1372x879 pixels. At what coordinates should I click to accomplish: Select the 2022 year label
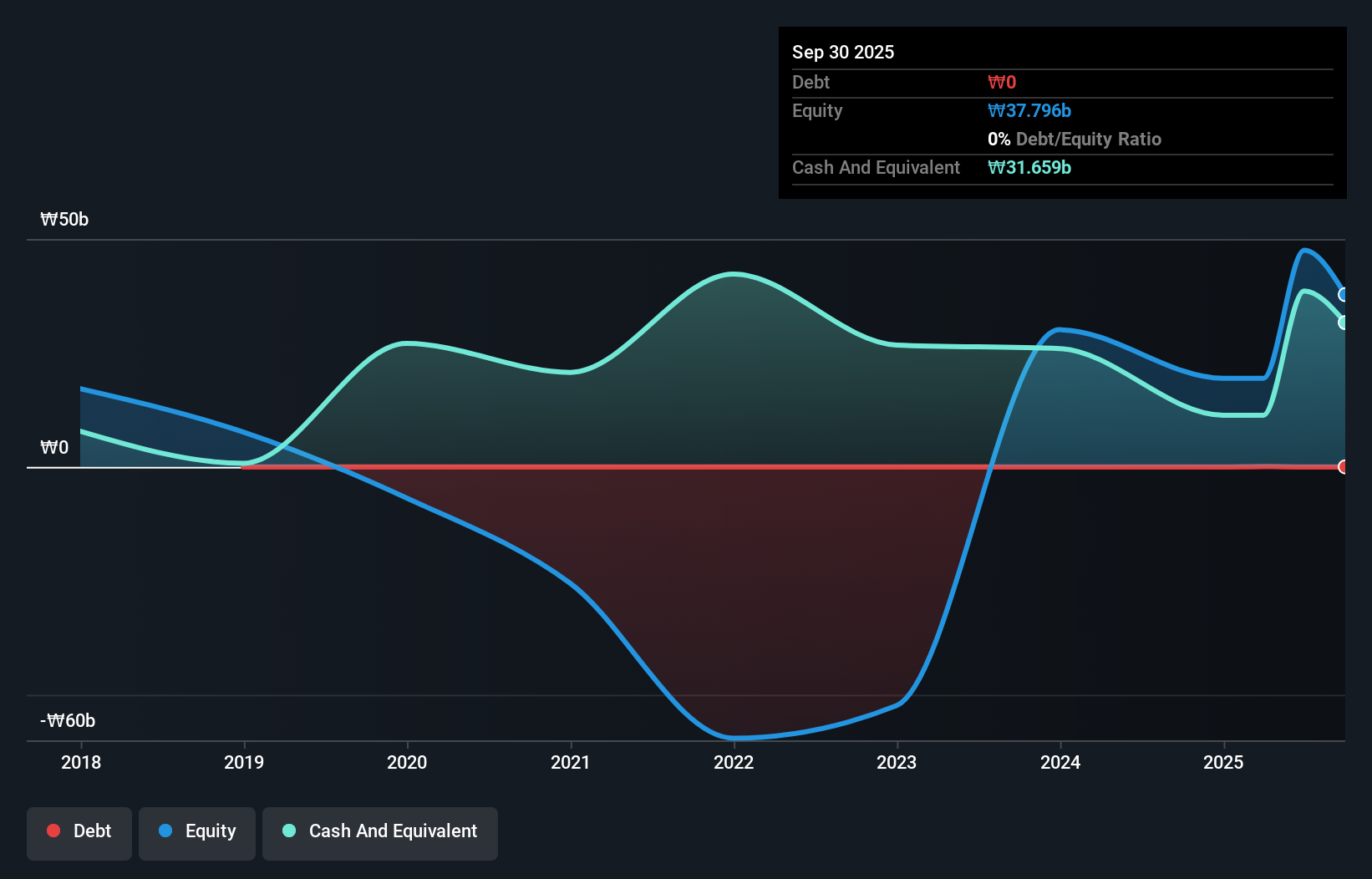[x=734, y=762]
